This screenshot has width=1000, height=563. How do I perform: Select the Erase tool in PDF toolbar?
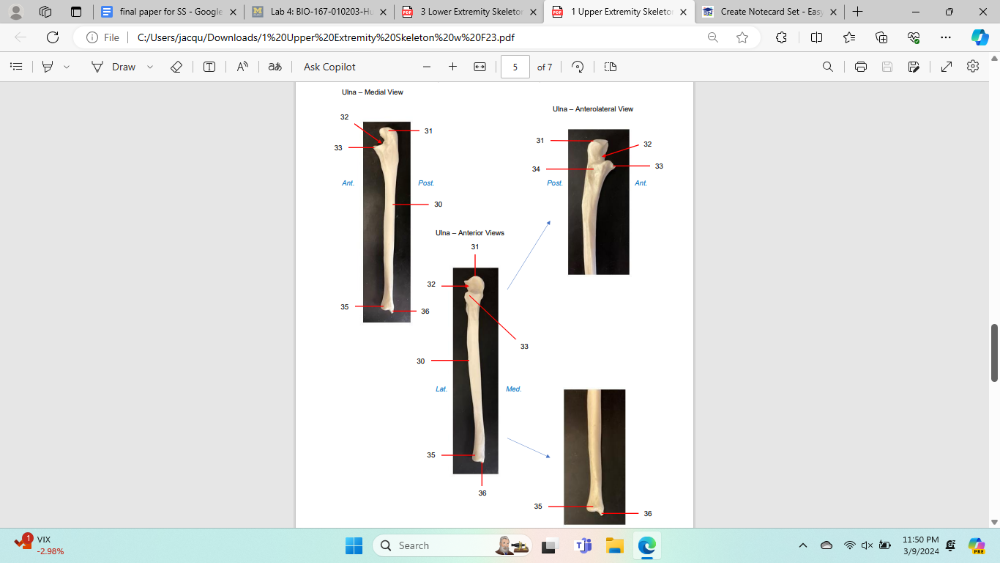pyautogui.click(x=176, y=67)
